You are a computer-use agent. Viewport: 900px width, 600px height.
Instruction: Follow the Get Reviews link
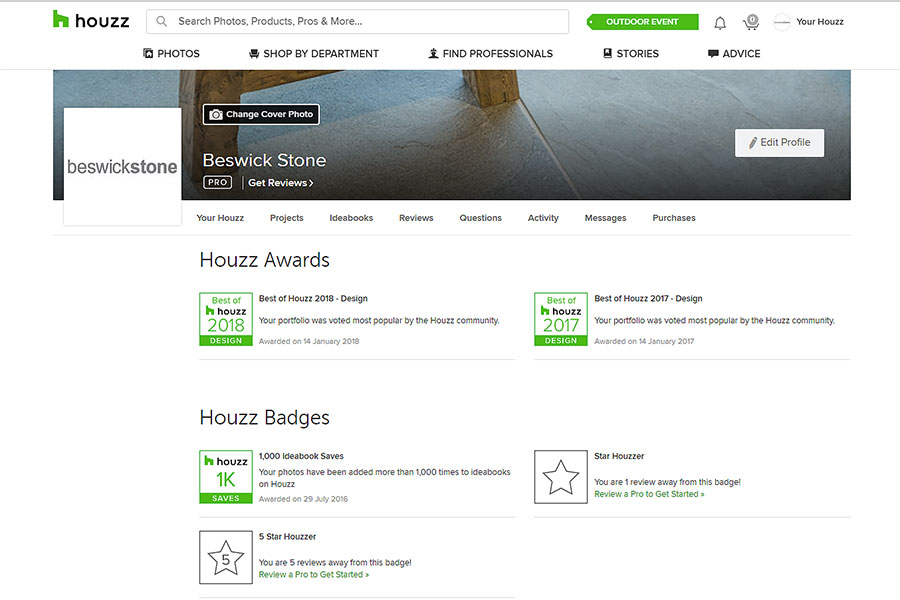click(280, 183)
